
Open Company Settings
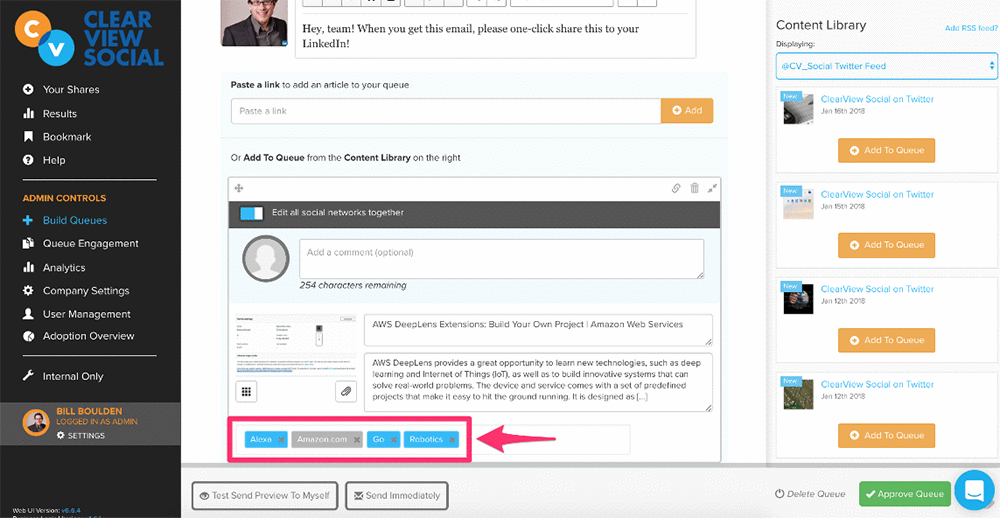pyautogui.click(x=86, y=291)
